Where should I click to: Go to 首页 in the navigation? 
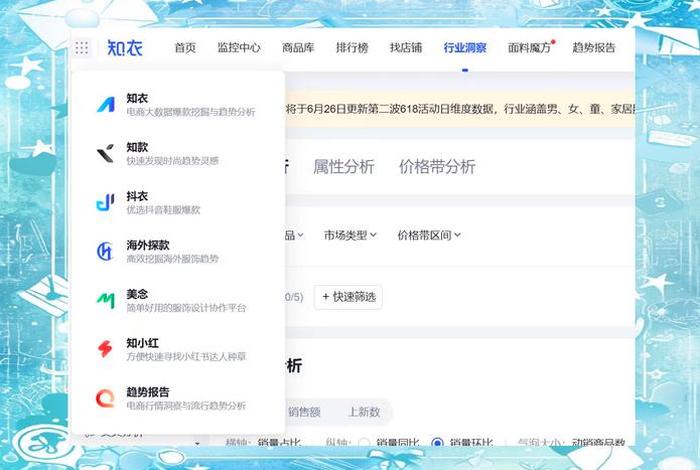coord(185,48)
